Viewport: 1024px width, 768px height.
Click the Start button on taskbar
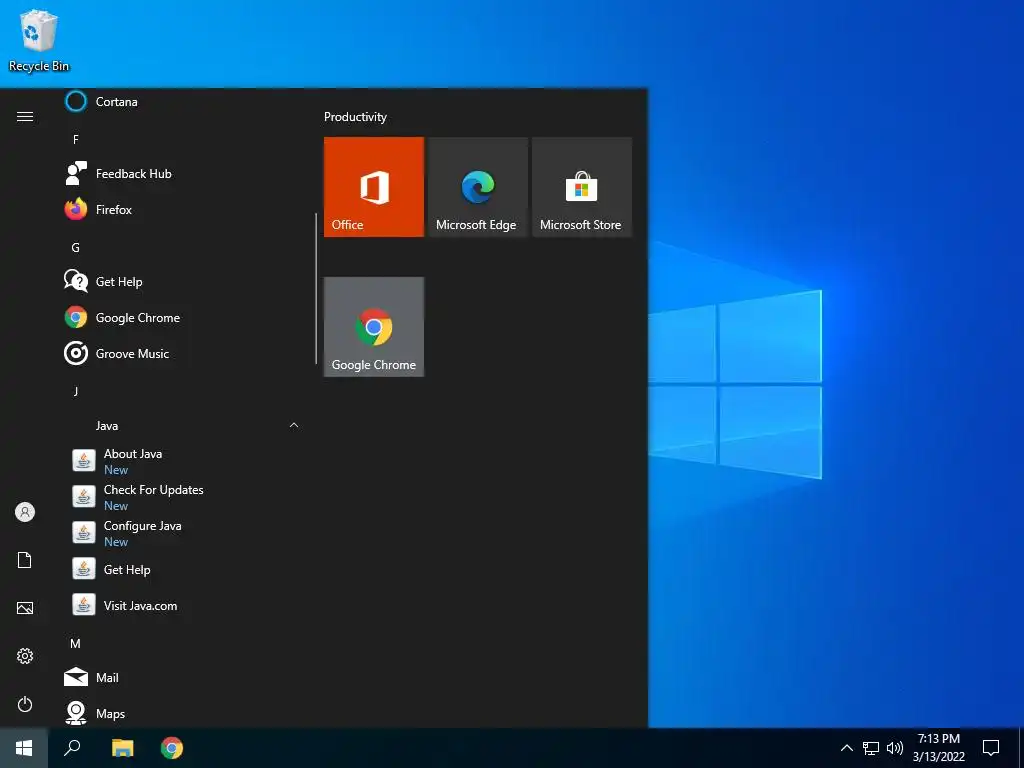24,748
